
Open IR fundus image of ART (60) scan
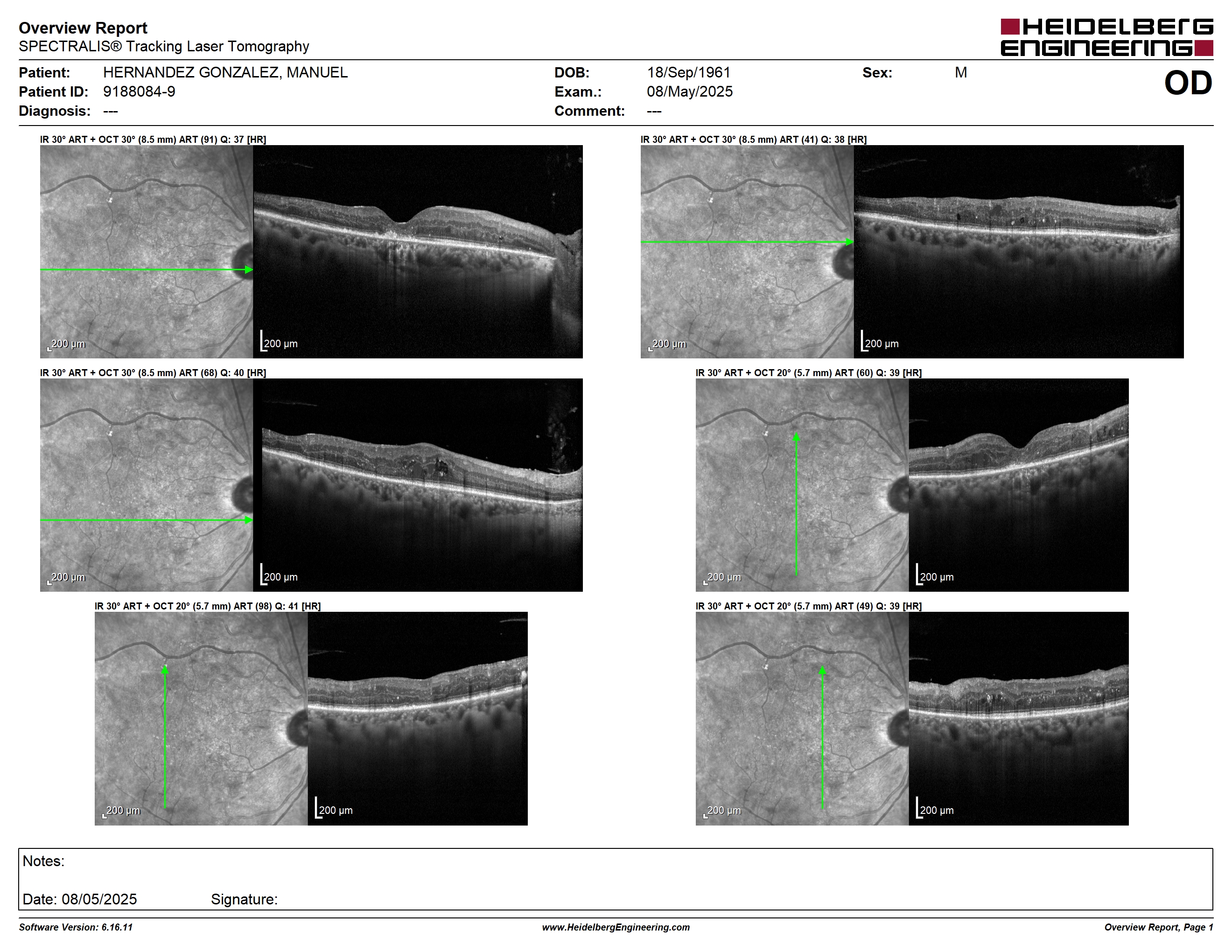pyautogui.click(x=802, y=485)
